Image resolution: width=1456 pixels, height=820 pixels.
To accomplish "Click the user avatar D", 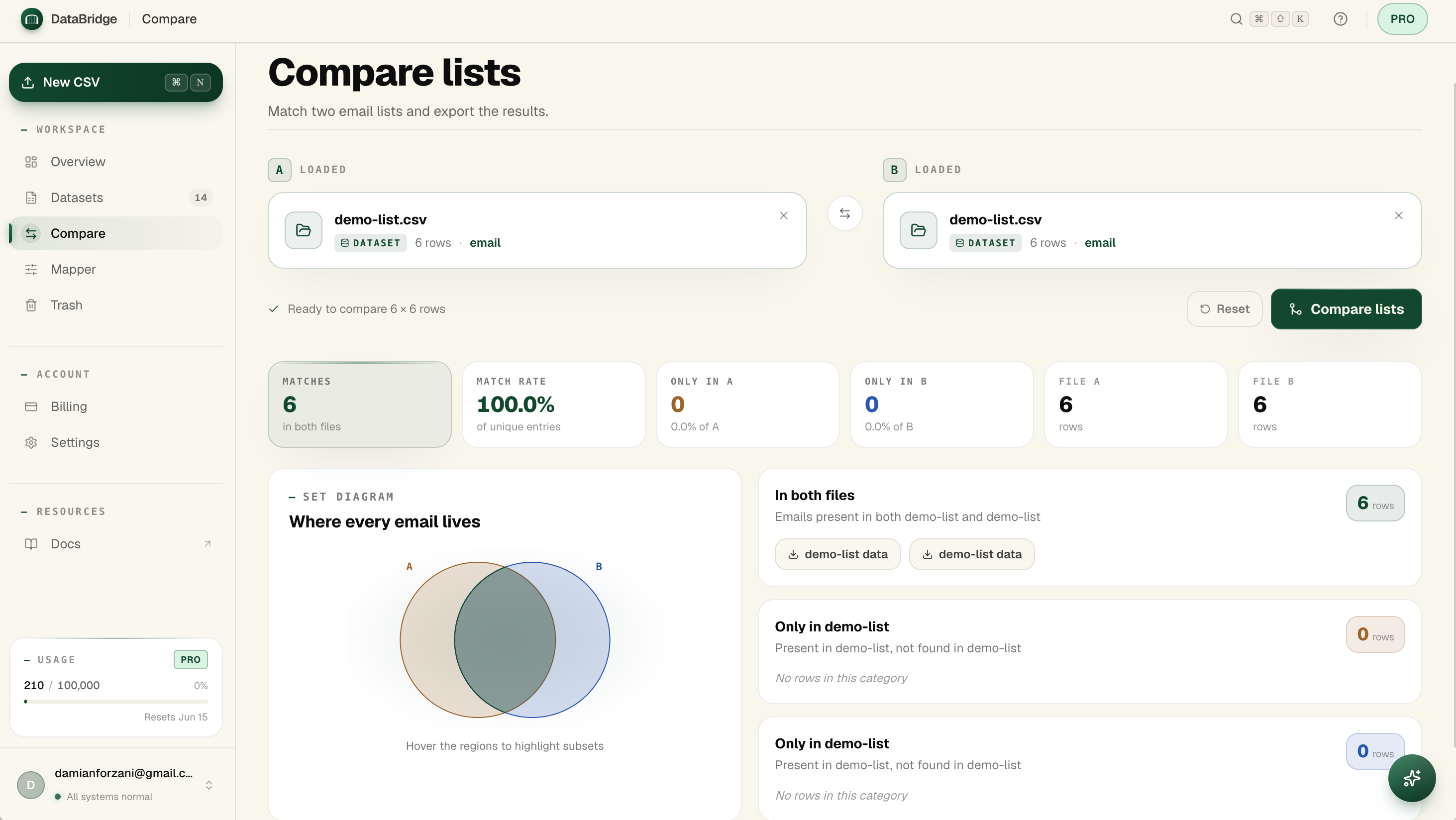I will point(31,786).
